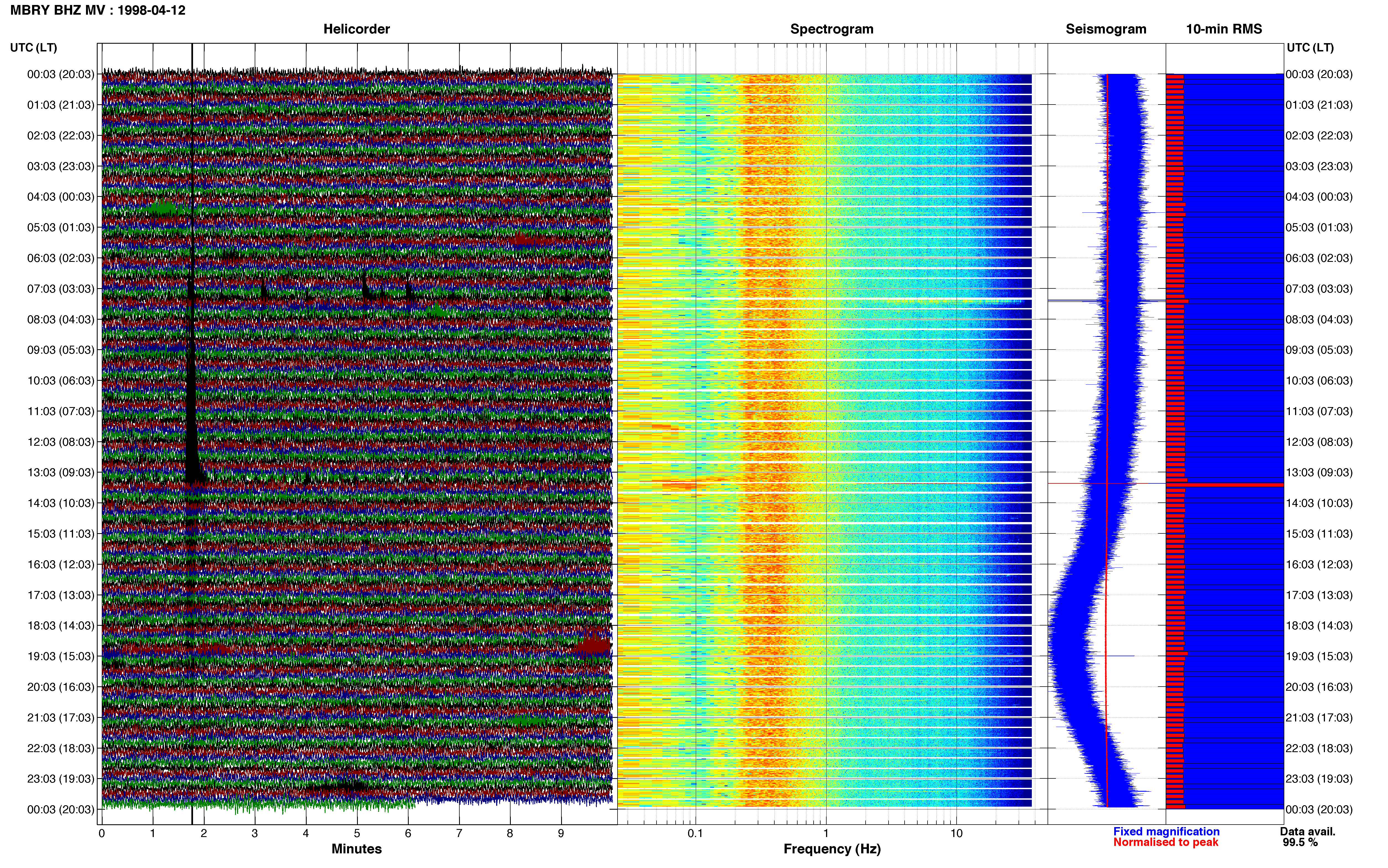Screen dimensions: 1388x868
Task: Click left time label '10:03 (06:03)'
Action: tap(61, 380)
